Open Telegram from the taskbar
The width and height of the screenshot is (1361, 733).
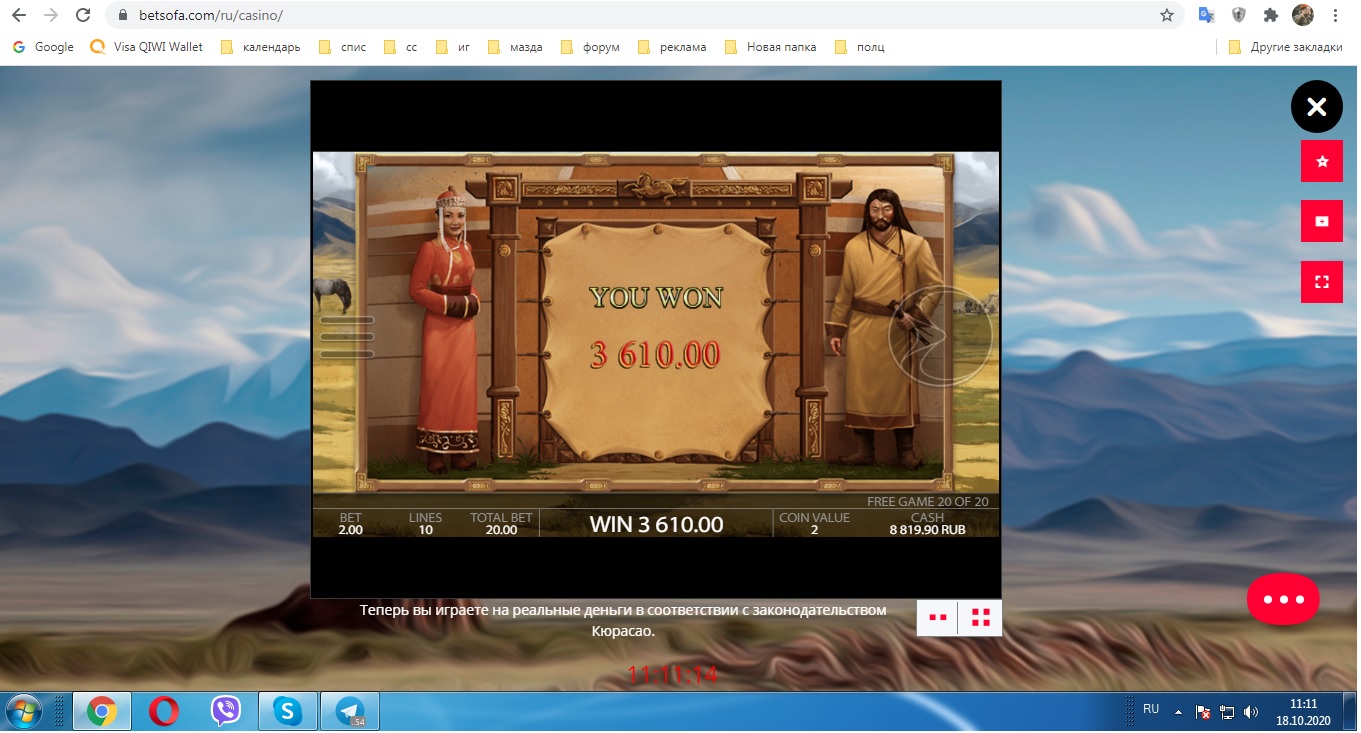point(350,711)
